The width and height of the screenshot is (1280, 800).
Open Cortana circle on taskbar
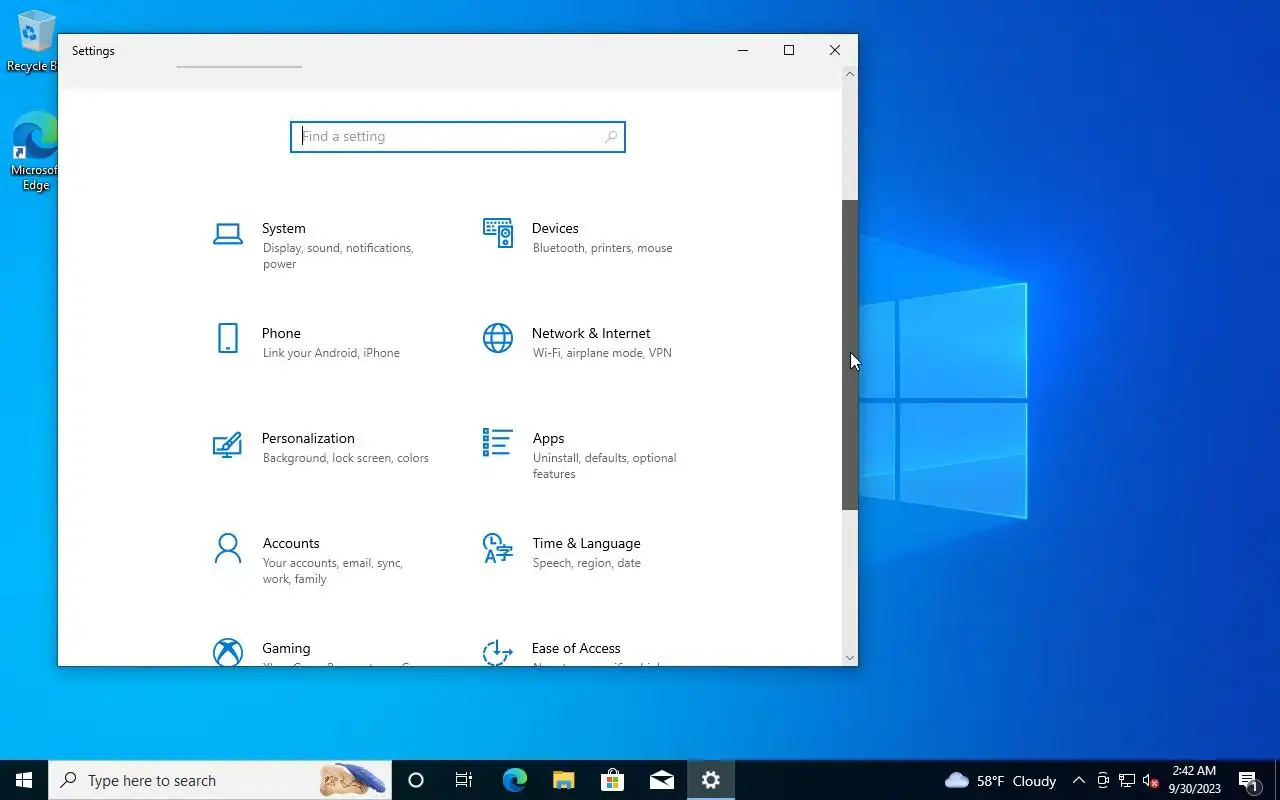[x=416, y=780]
